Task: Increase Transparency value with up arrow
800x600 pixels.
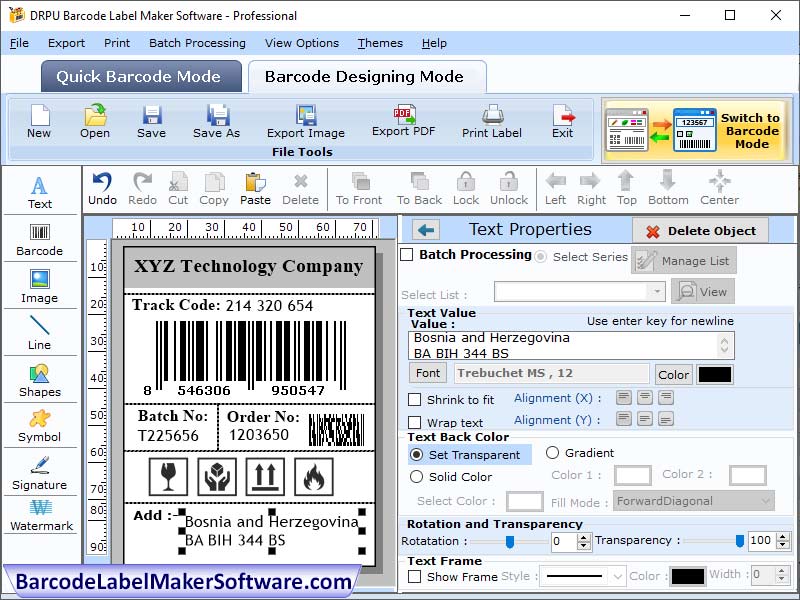Action: [x=783, y=537]
